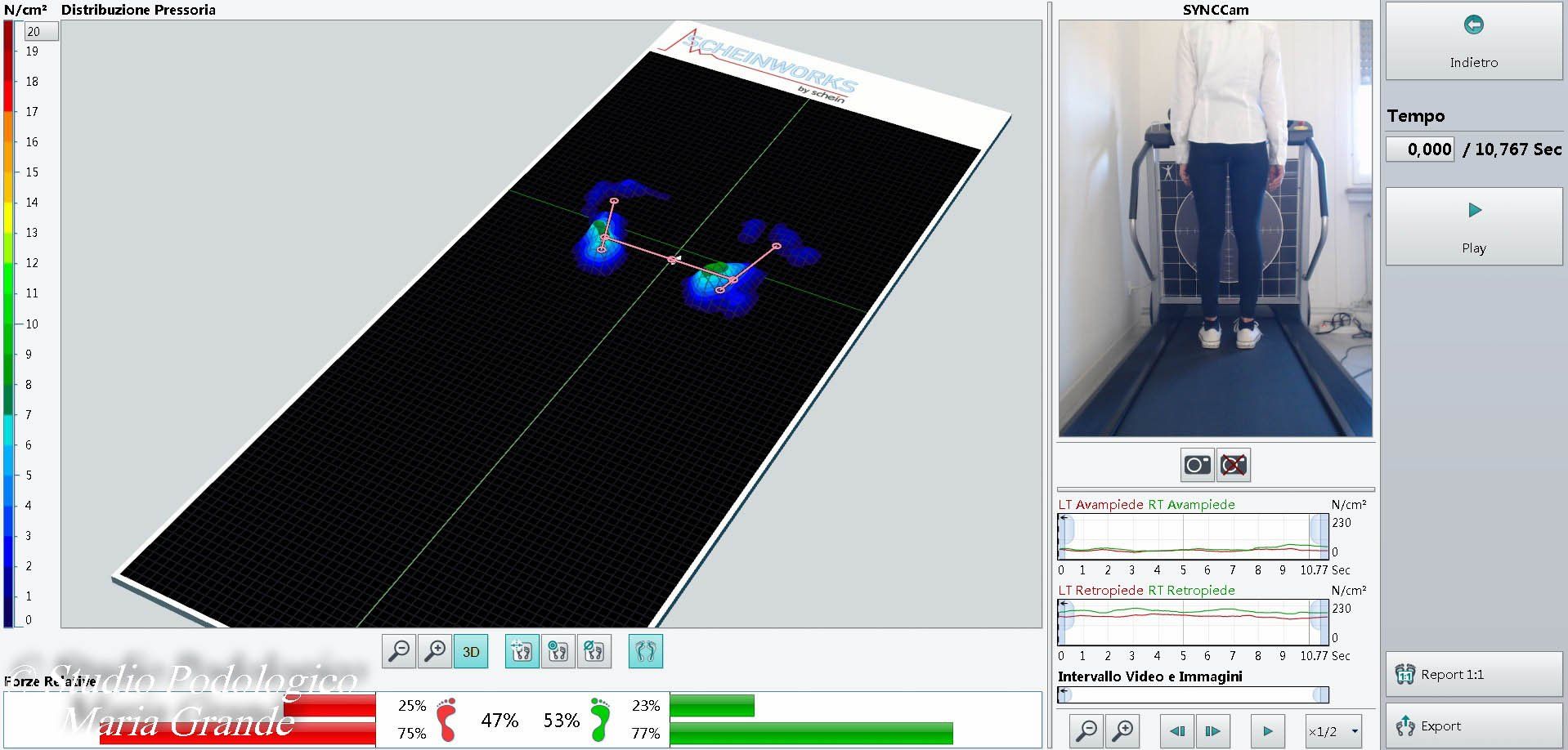
Task: Click the large Play button
Action: click(1473, 226)
